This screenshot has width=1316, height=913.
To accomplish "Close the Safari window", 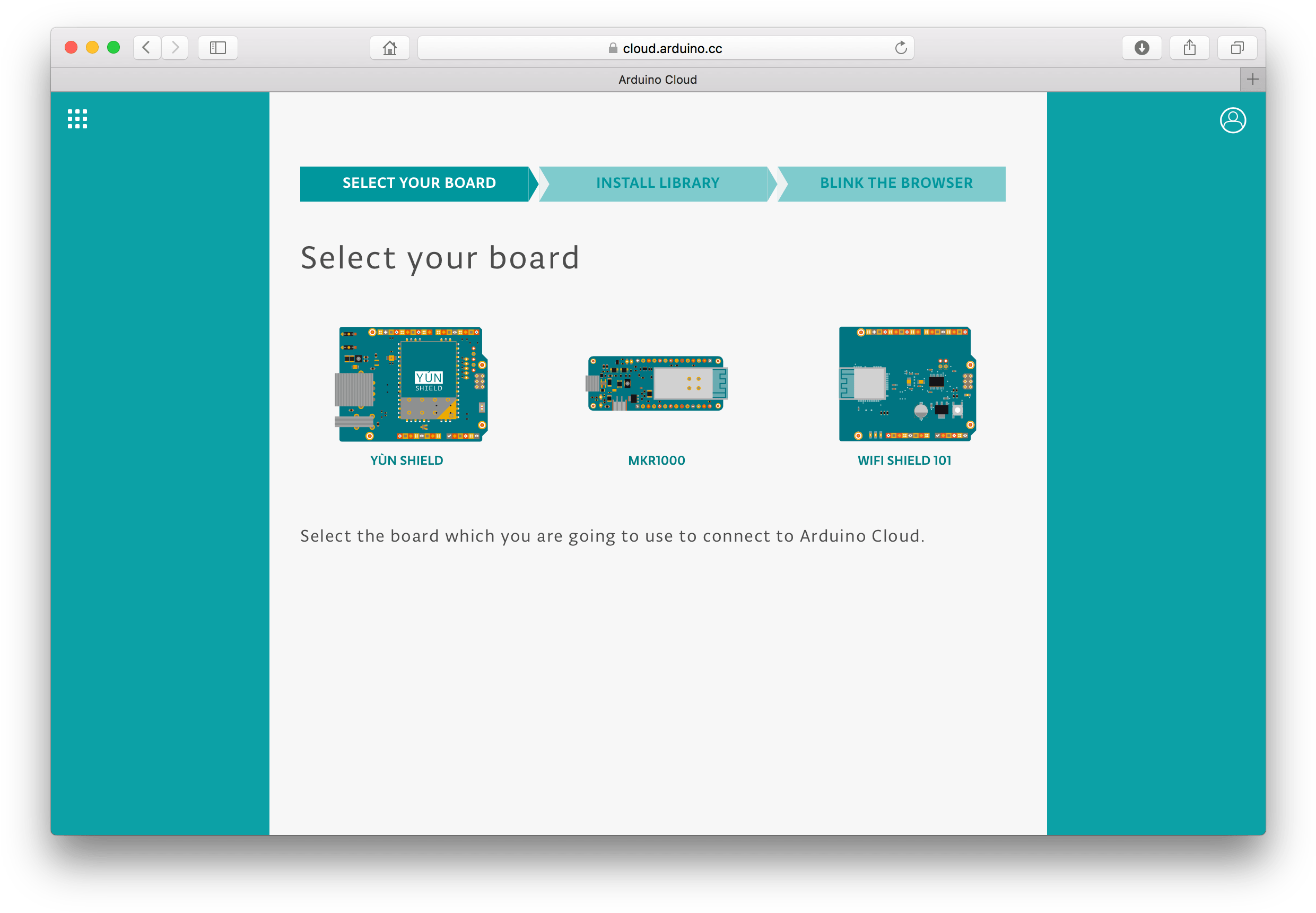I will (71, 48).
